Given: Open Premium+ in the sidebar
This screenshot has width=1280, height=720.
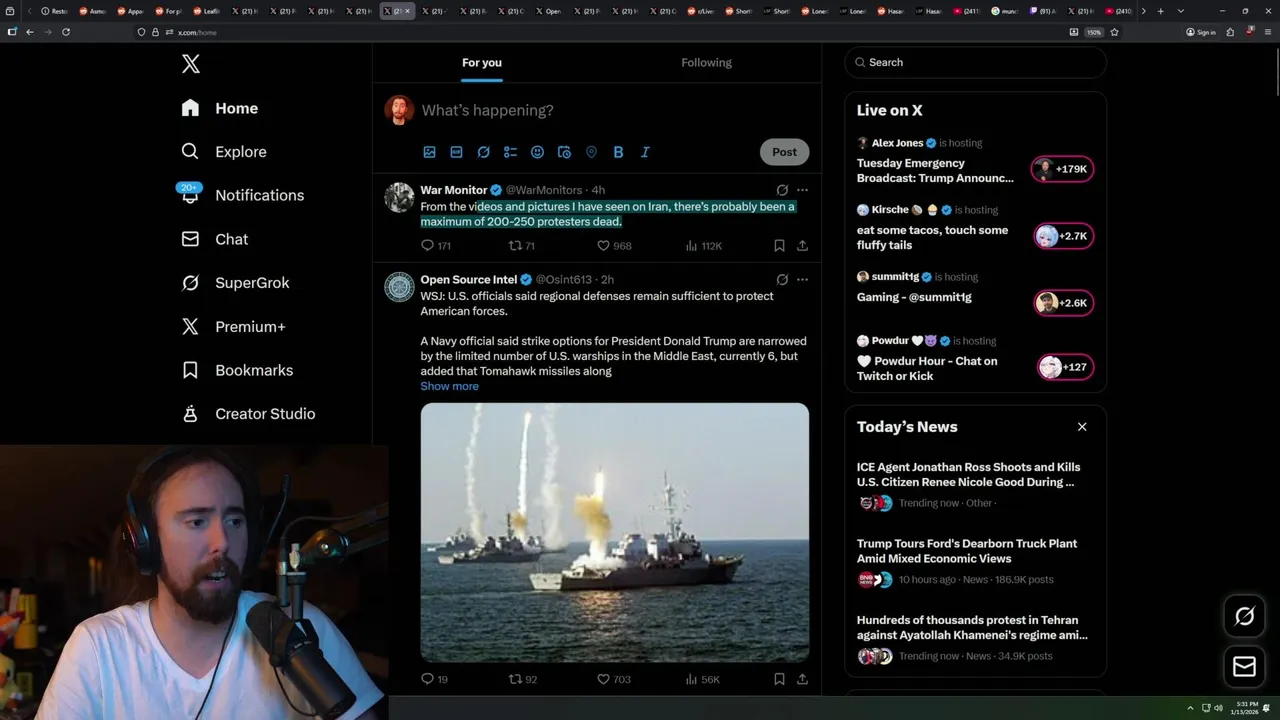Looking at the screenshot, I should tap(233, 327).
